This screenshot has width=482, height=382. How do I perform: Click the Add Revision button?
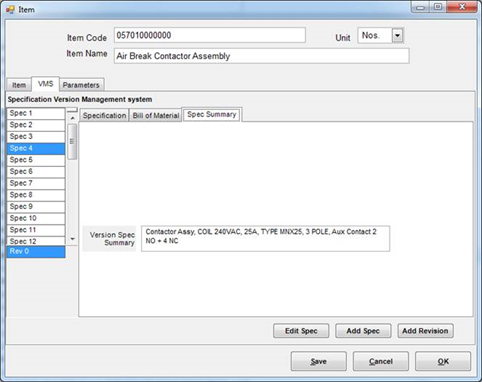425,331
